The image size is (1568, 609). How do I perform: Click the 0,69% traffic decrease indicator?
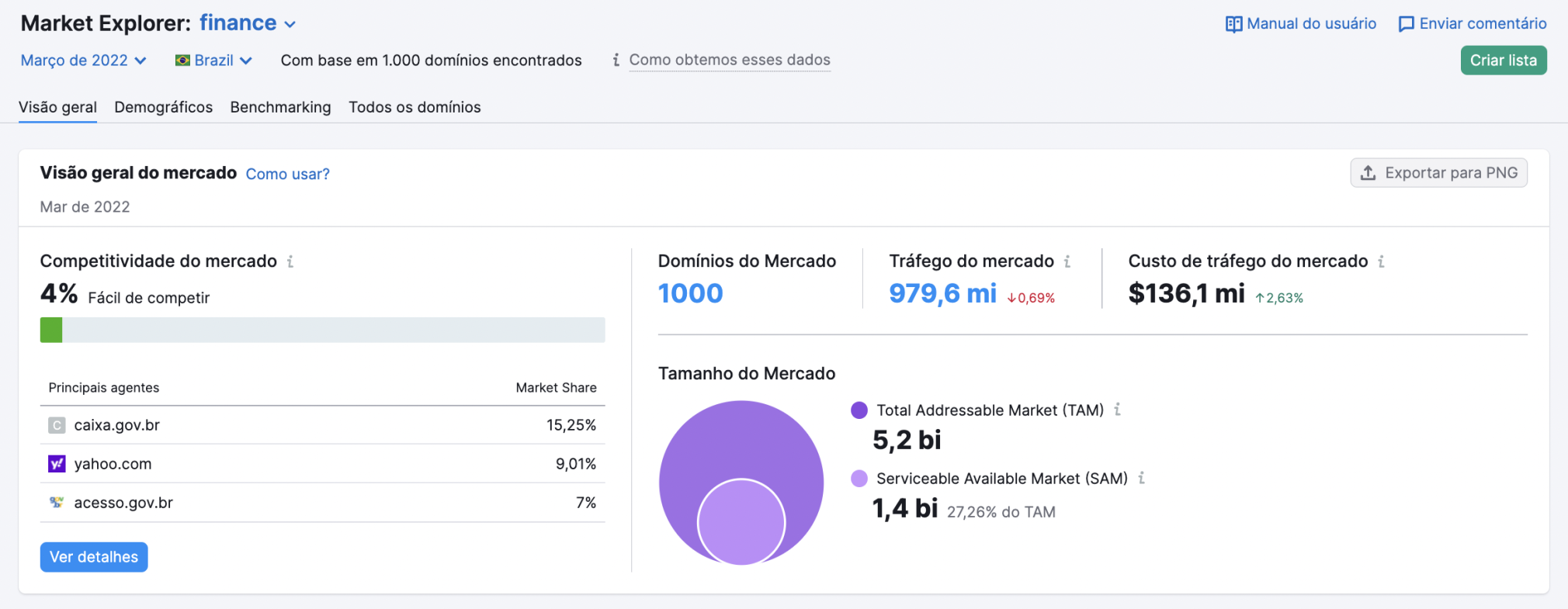(x=1031, y=298)
